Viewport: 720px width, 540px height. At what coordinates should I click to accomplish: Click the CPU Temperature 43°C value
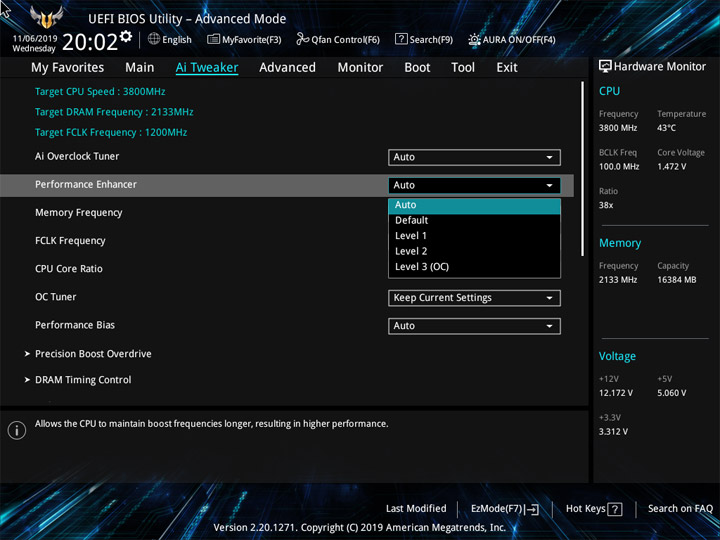(666, 128)
